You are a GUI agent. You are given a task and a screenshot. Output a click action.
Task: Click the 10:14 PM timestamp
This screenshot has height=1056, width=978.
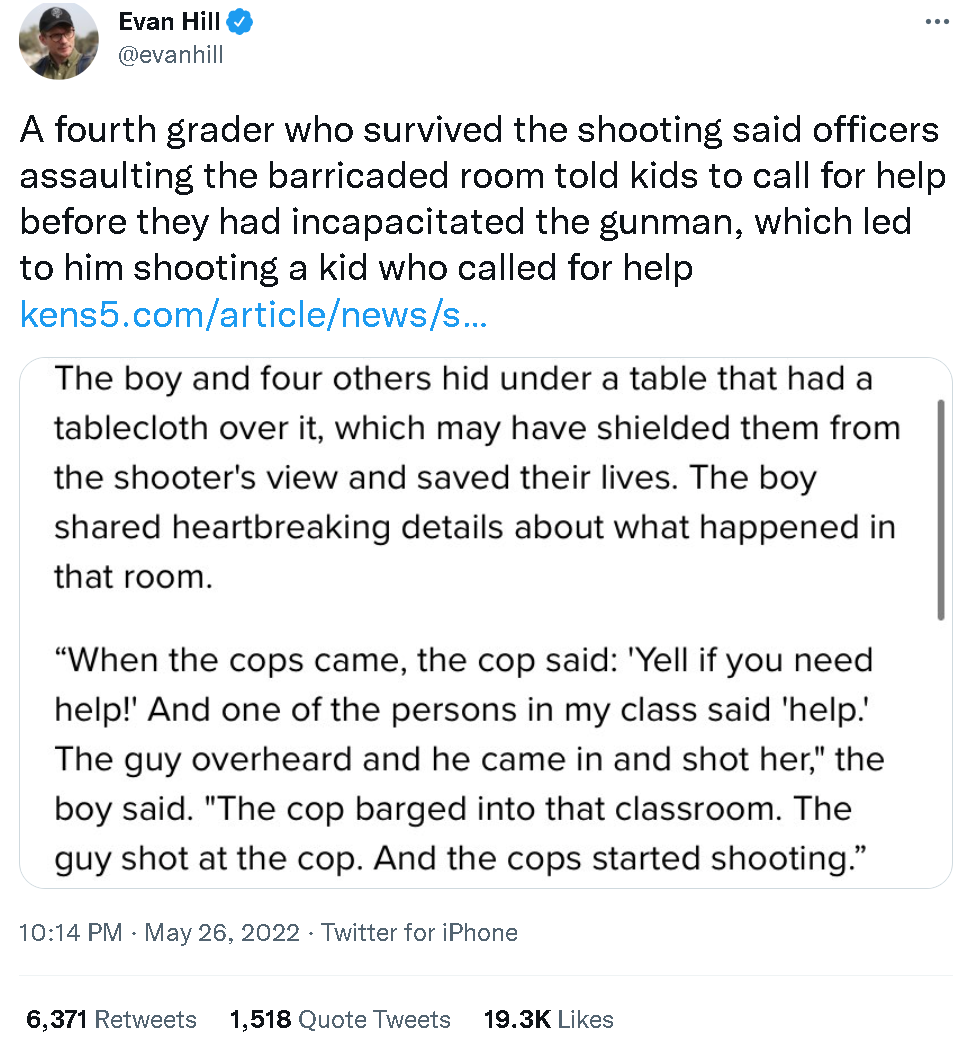tap(71, 933)
